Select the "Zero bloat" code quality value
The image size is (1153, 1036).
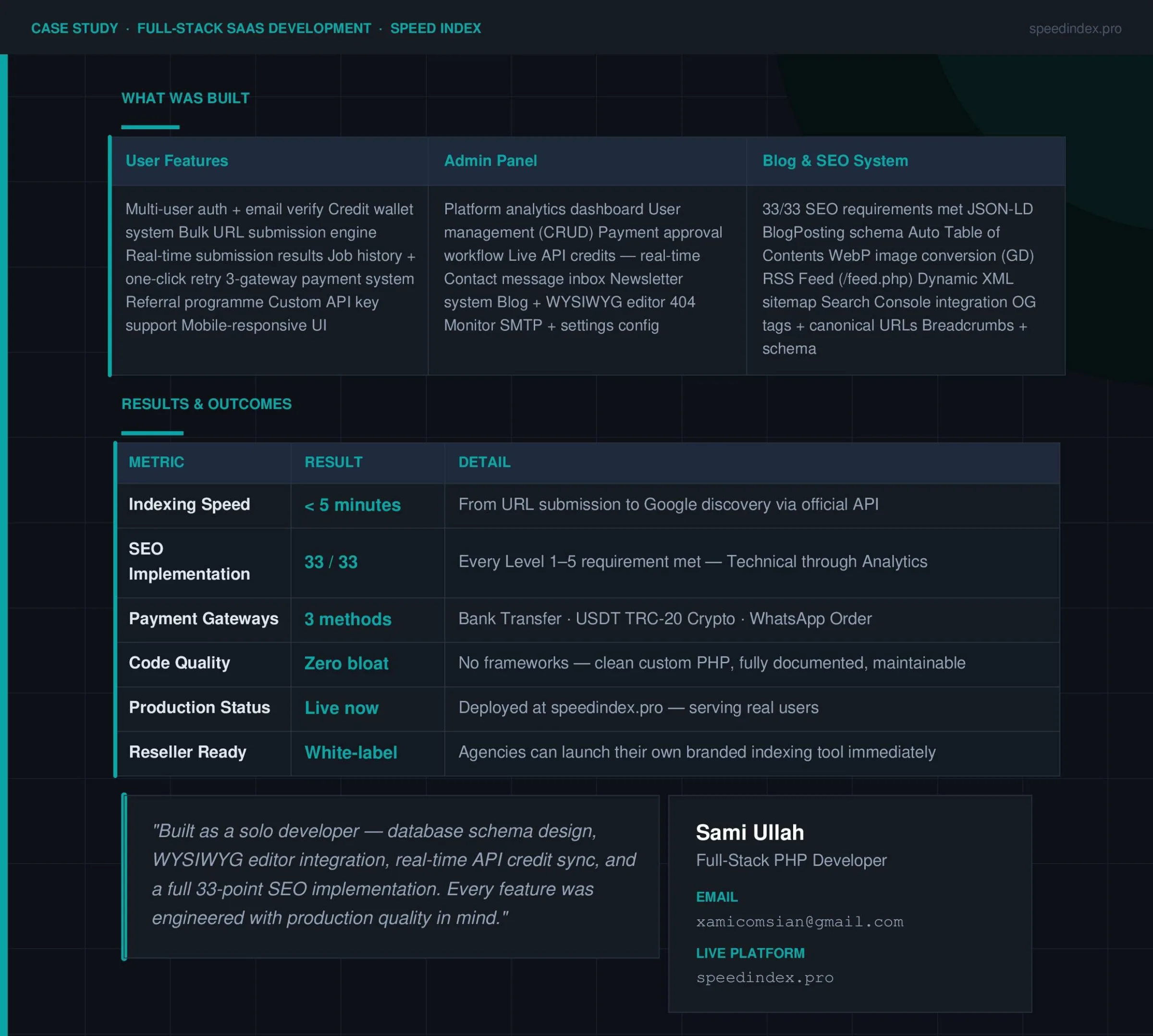(345, 663)
